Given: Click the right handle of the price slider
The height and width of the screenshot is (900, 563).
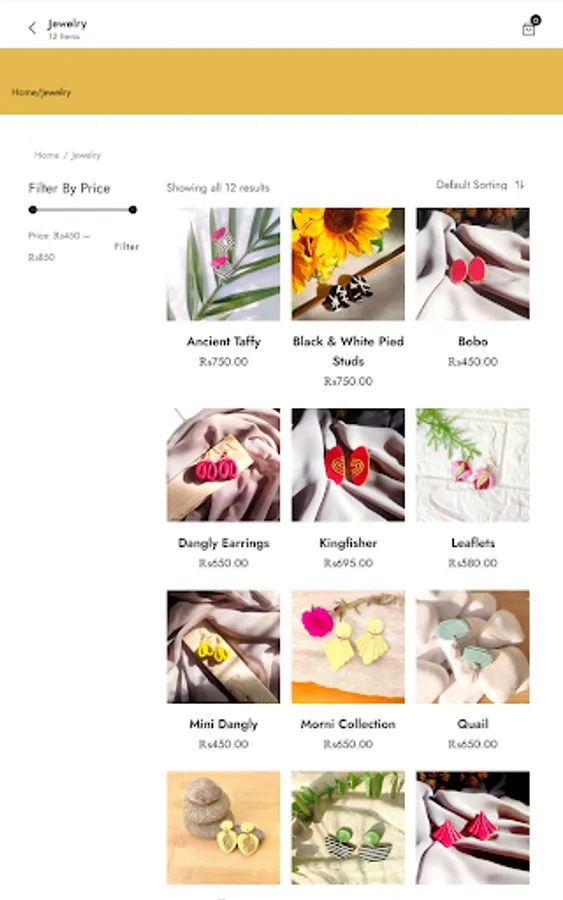Looking at the screenshot, I should (x=133, y=210).
